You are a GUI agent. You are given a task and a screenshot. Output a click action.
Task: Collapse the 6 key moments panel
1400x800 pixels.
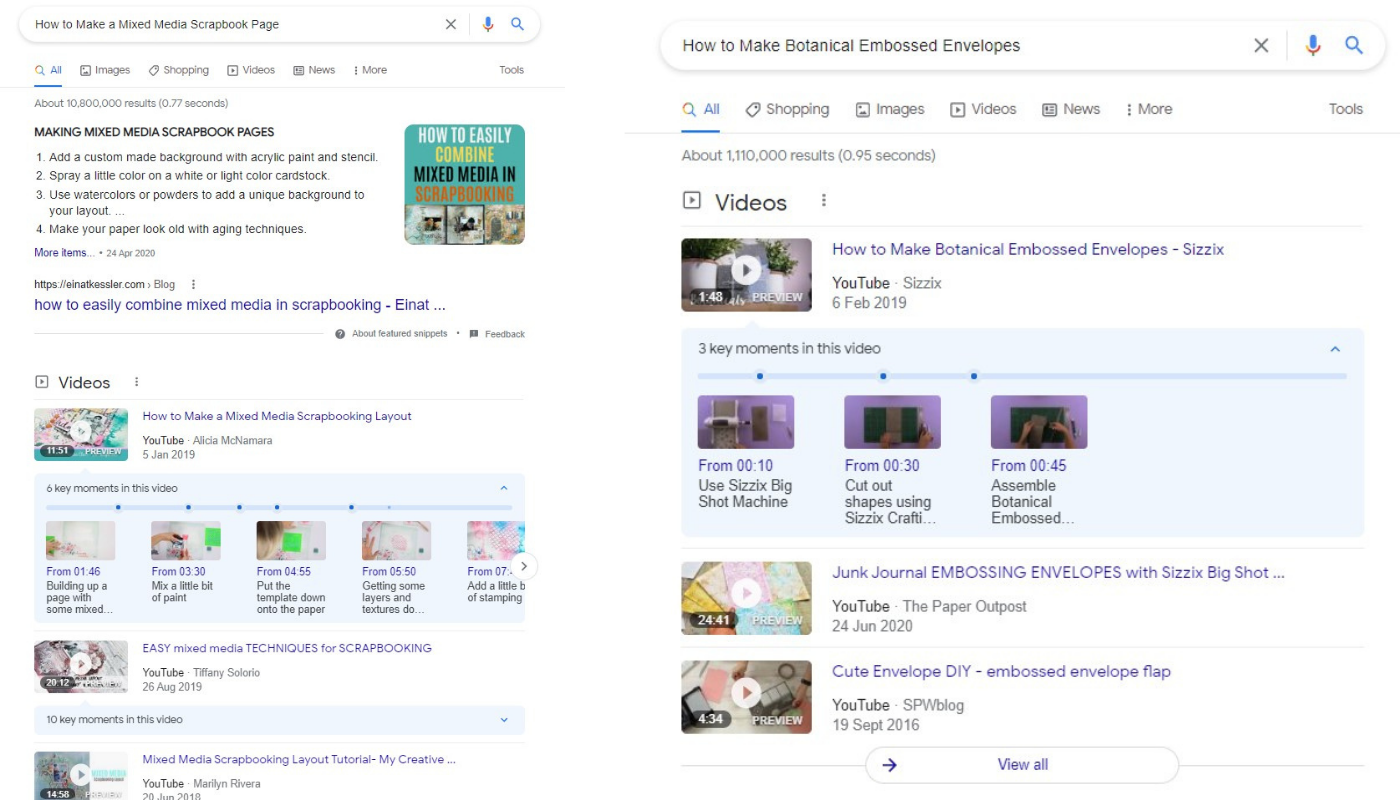(504, 488)
